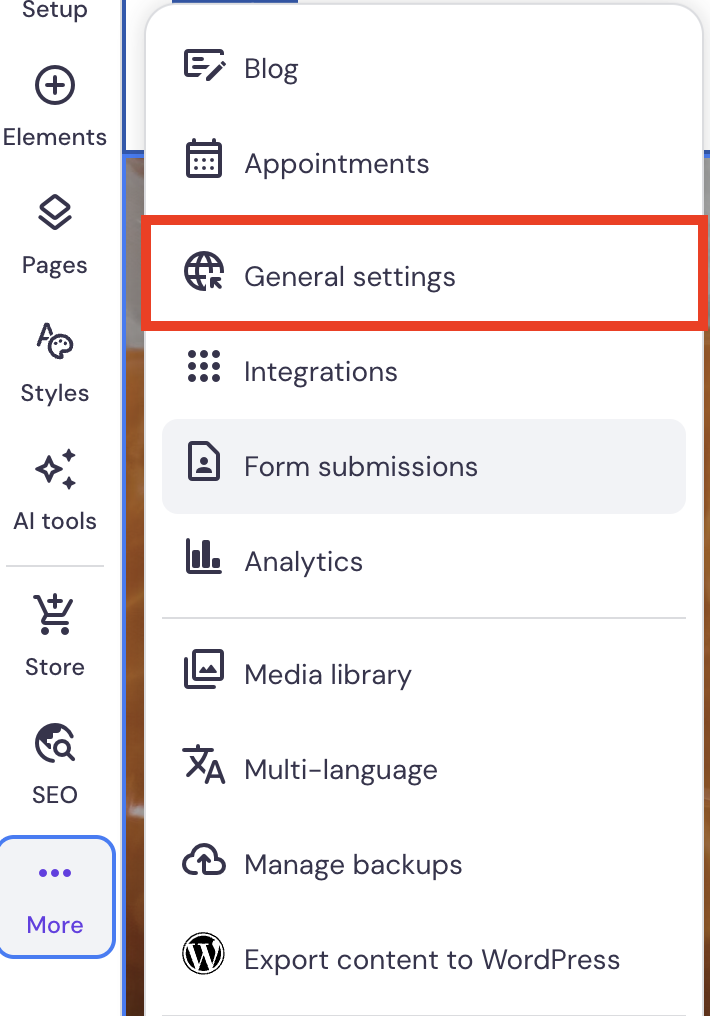Select Integrations
Image resolution: width=710 pixels, height=1016 pixels.
pos(320,370)
